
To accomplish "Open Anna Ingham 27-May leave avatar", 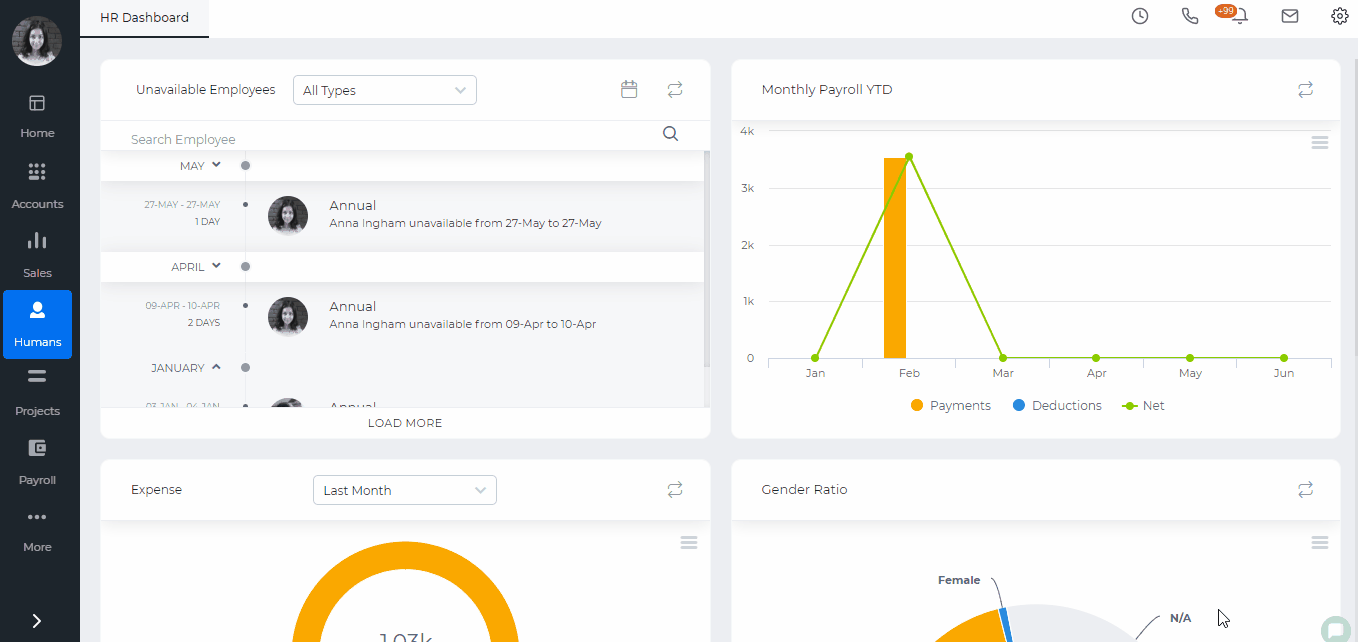I will (288, 215).
